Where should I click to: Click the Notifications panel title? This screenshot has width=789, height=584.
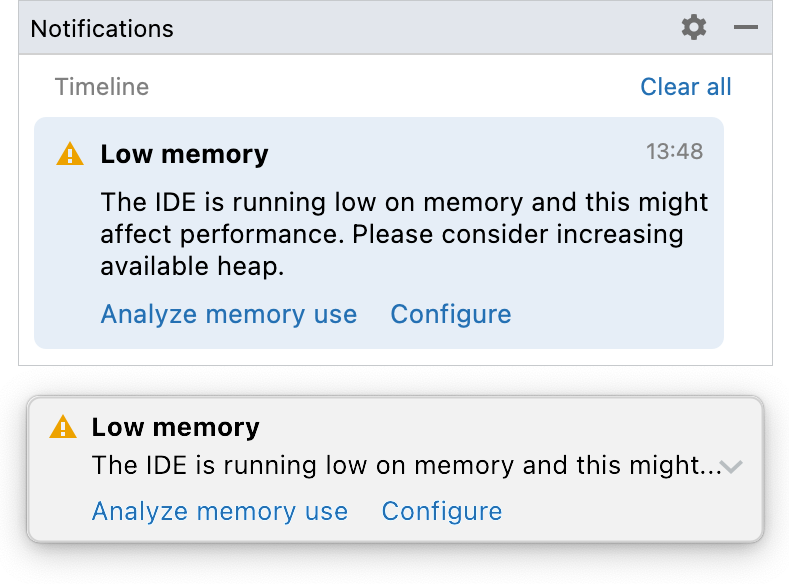102,29
